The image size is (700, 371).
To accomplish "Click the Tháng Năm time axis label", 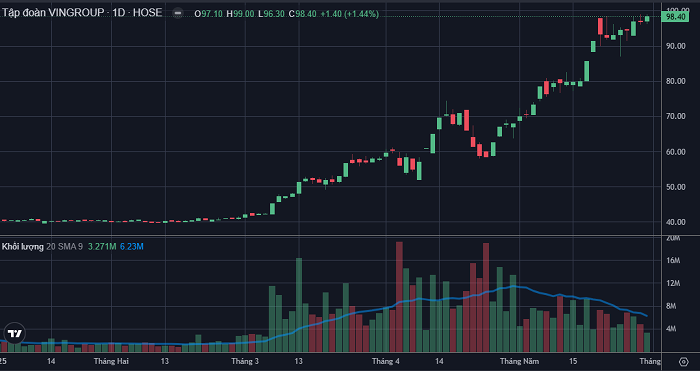I will point(519,361).
